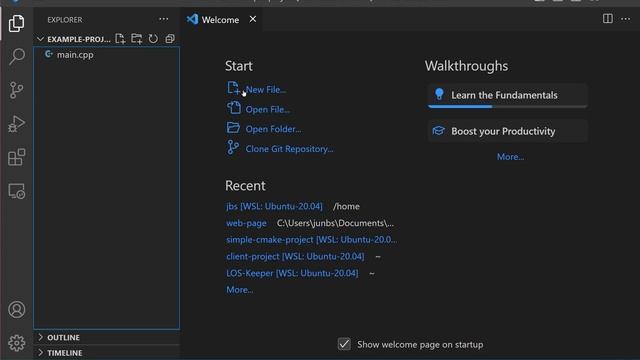Open Boost your Productivity walkthrough
The width and height of the screenshot is (640, 360).
507,131
